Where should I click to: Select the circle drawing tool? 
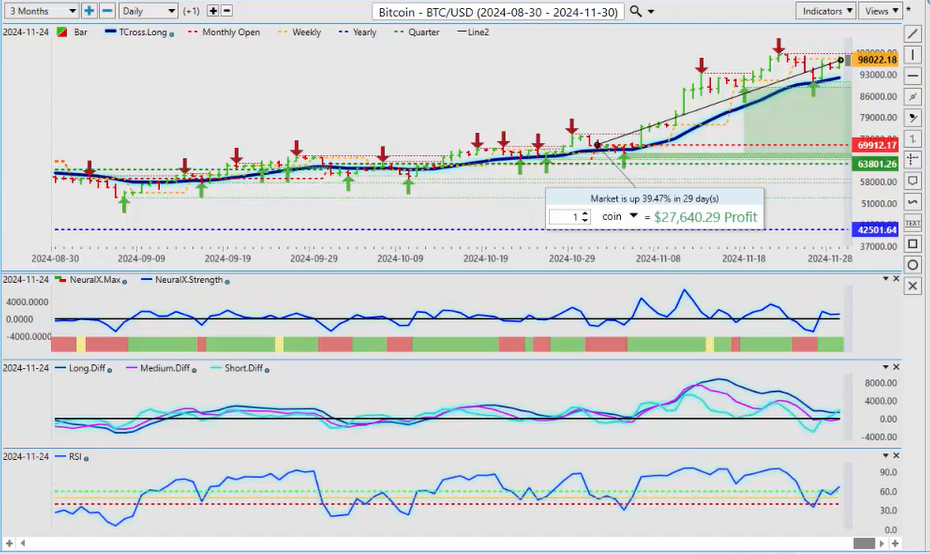913,265
